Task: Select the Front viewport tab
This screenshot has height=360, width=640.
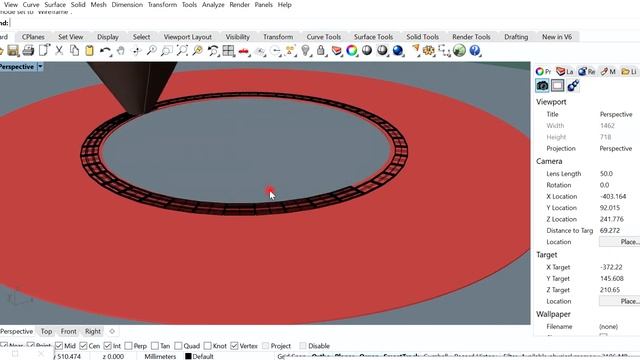Action: pyautogui.click(x=69, y=331)
